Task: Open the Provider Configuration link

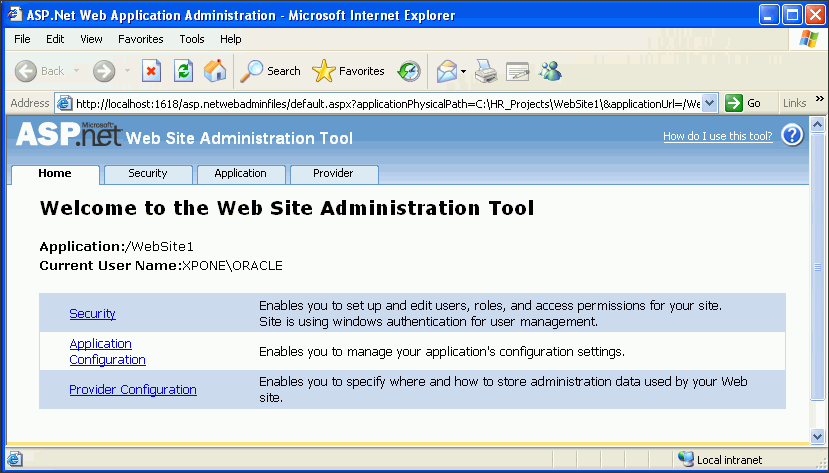Action: 132,390
